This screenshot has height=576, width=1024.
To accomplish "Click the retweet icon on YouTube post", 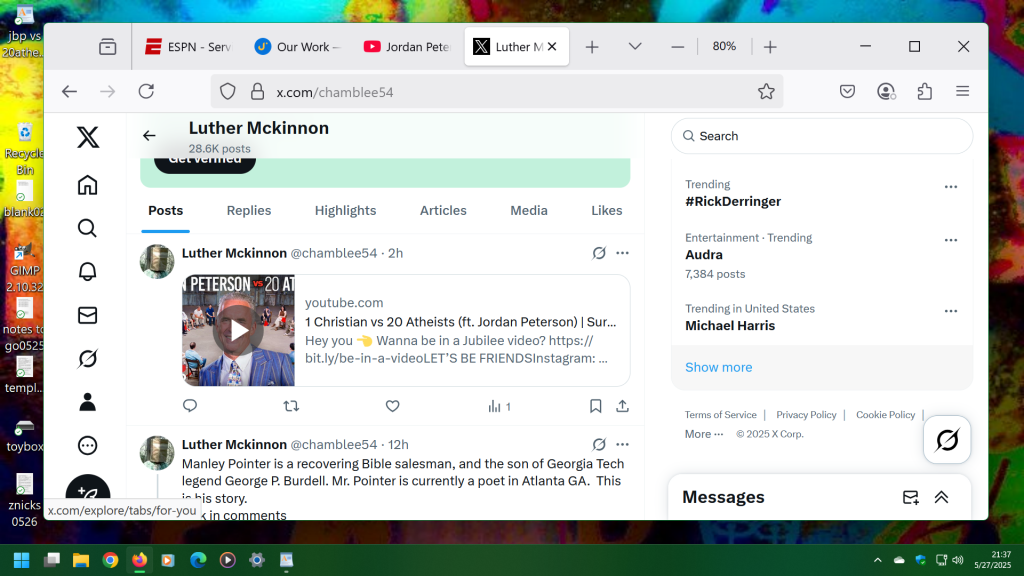I will pos(291,406).
